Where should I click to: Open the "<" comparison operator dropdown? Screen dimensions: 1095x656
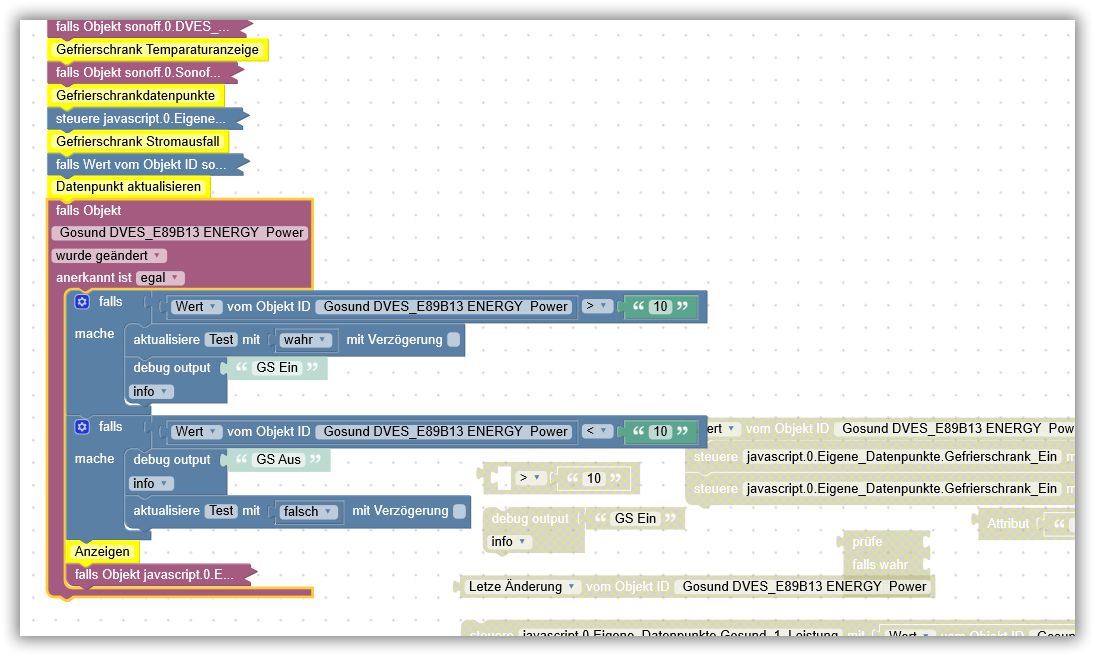click(598, 431)
